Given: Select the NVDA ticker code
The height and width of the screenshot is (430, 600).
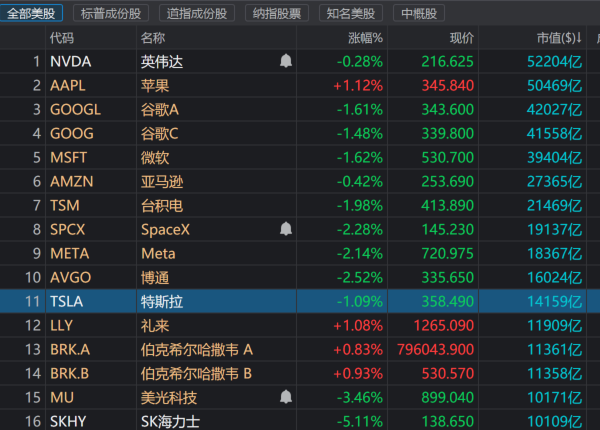Looking at the screenshot, I should [71, 62].
